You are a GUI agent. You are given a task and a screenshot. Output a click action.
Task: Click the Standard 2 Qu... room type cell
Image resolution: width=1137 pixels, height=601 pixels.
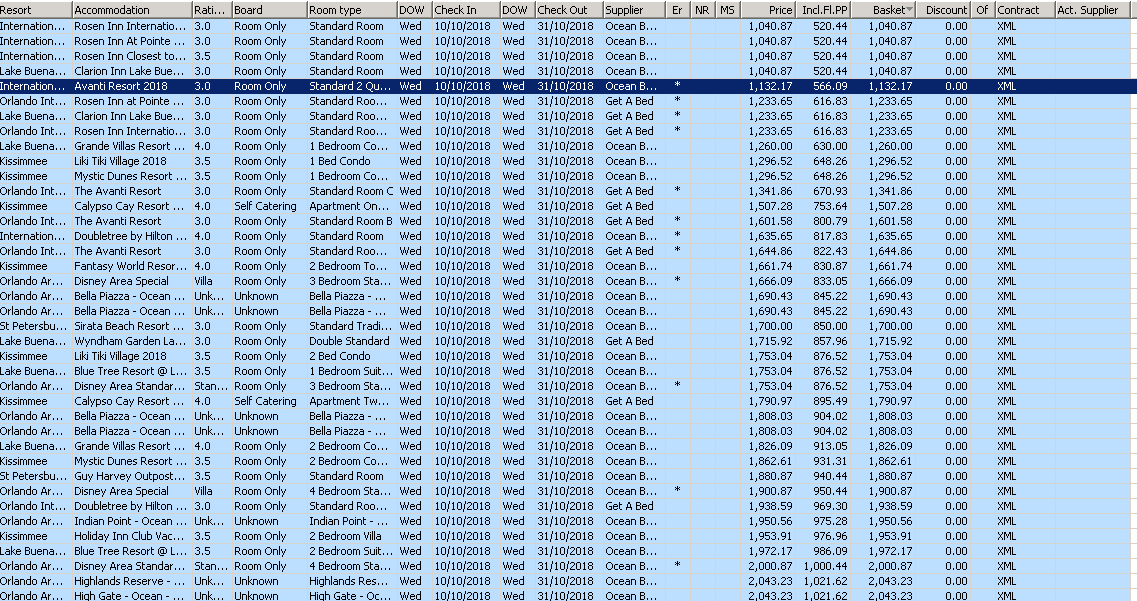point(350,86)
